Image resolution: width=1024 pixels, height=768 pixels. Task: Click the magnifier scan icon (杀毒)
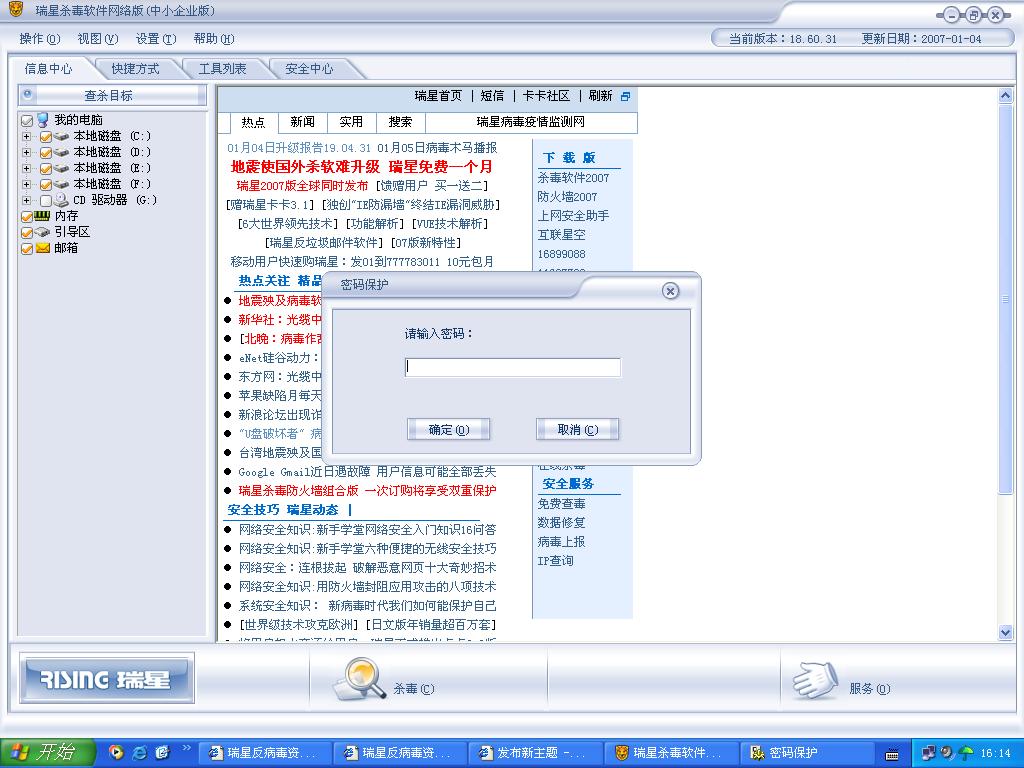coord(359,679)
